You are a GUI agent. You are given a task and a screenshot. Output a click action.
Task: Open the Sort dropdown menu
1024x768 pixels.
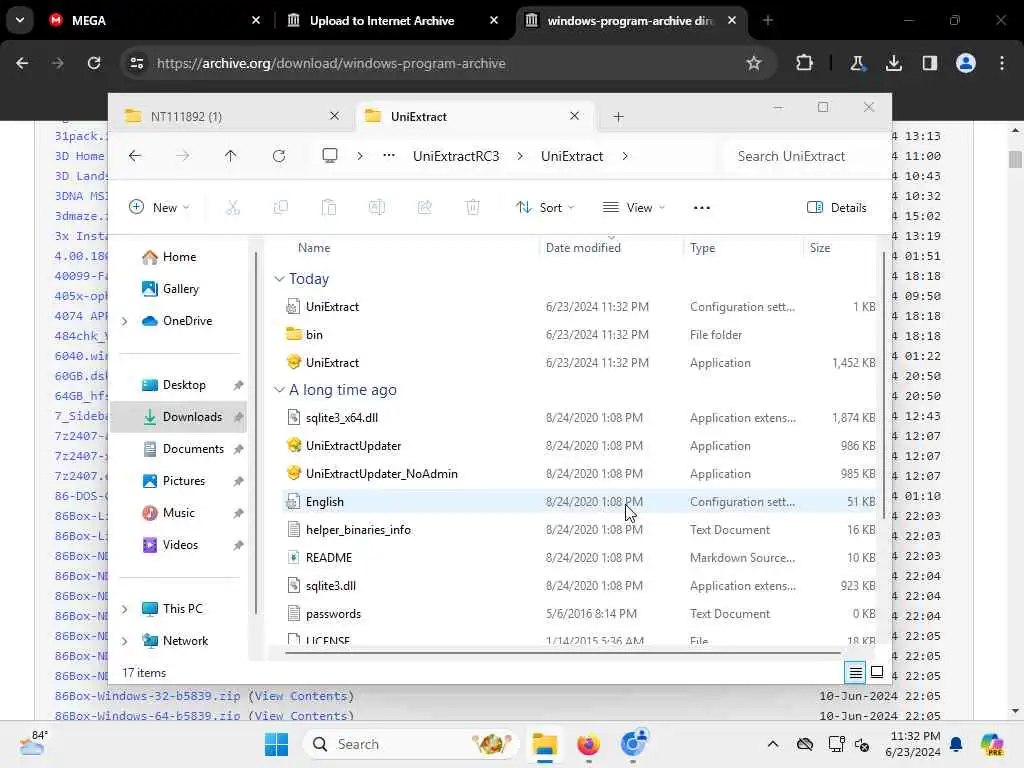click(545, 208)
